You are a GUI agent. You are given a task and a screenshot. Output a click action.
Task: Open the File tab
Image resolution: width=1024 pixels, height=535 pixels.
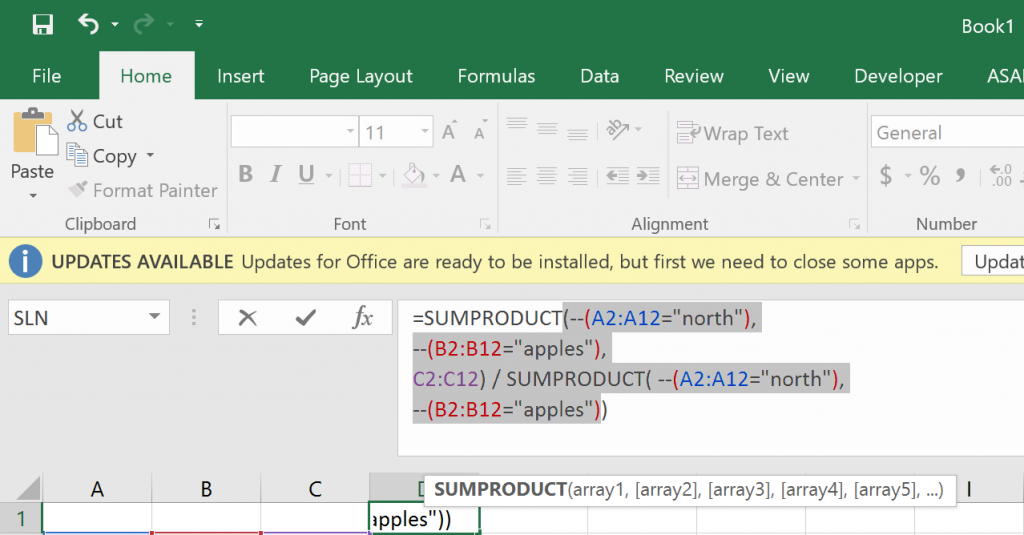click(x=46, y=76)
